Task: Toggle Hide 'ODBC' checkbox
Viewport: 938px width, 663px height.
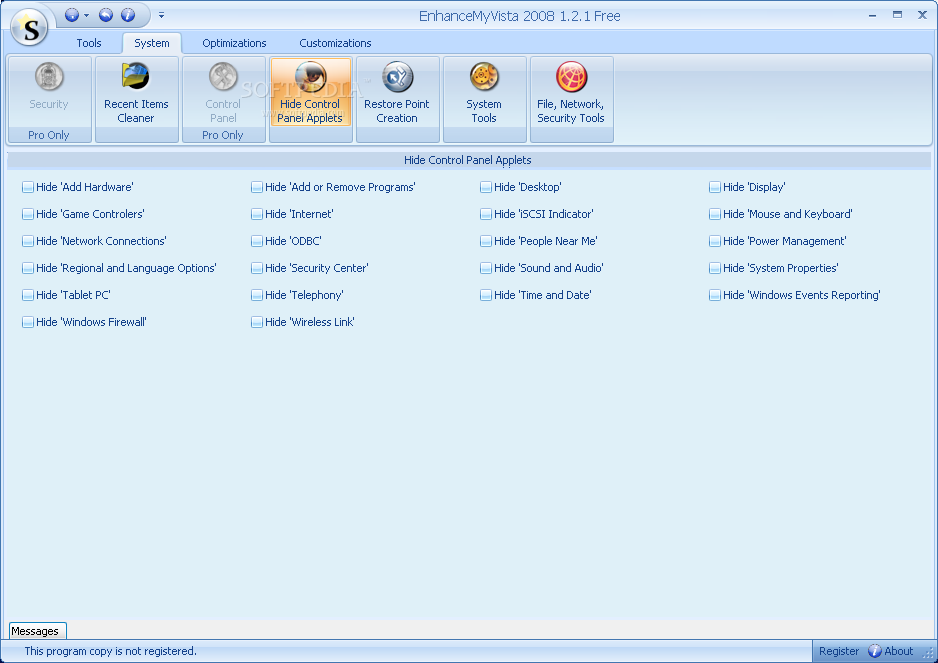Action: pyautogui.click(x=257, y=241)
